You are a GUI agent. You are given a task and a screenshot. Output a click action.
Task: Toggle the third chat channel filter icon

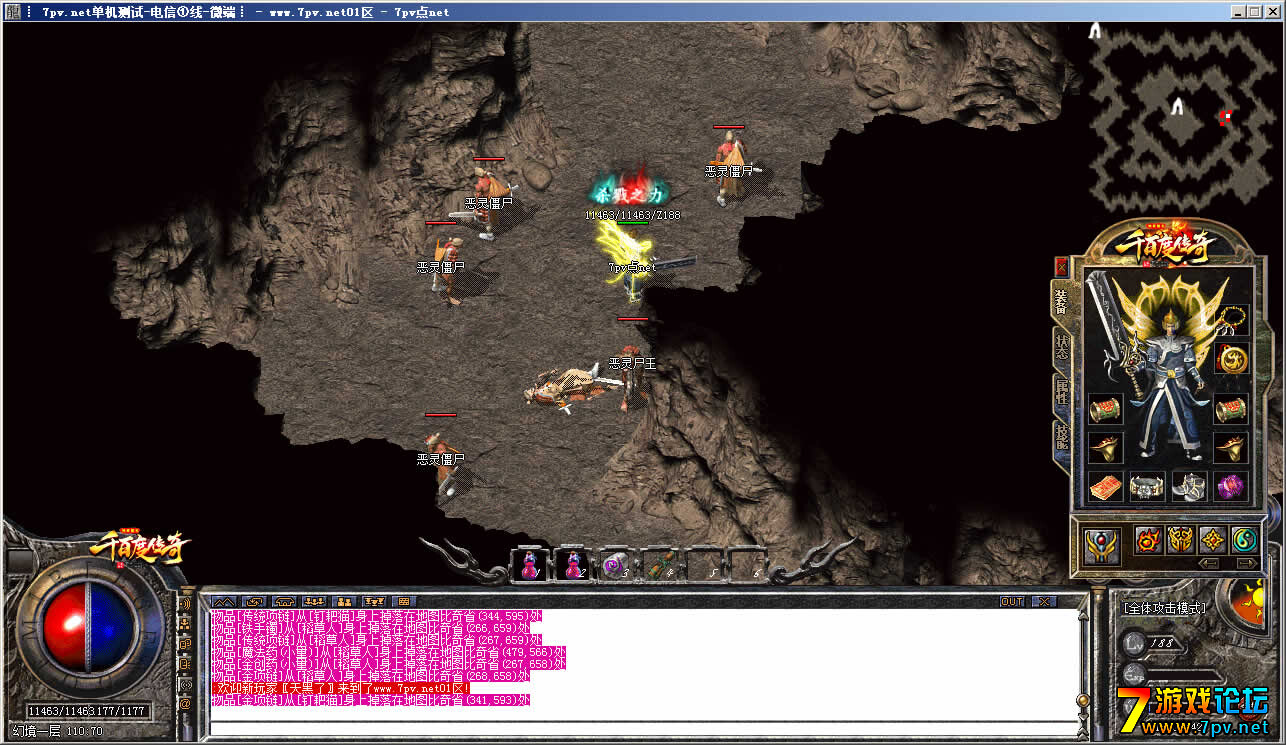(x=185, y=644)
